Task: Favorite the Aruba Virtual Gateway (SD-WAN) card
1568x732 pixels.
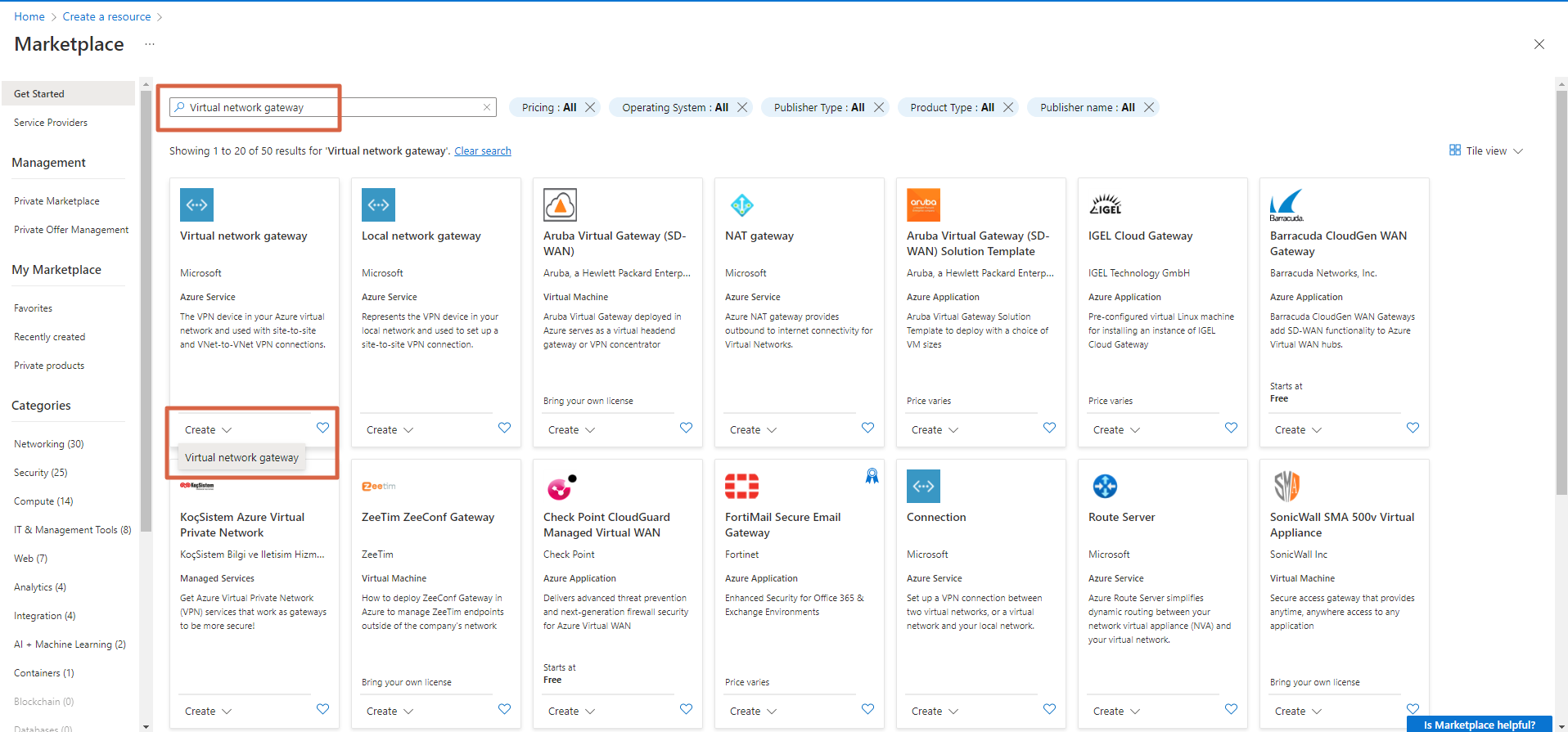Action: coord(686,428)
